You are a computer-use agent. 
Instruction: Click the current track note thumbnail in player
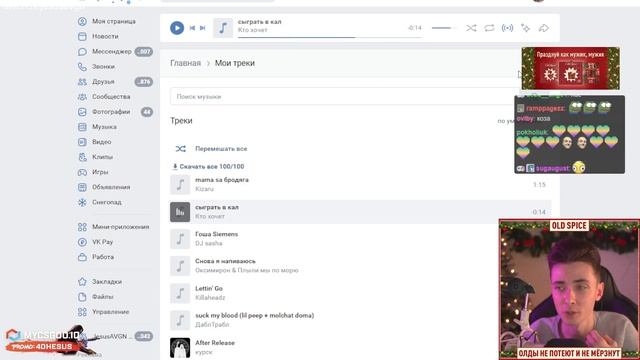point(223,28)
